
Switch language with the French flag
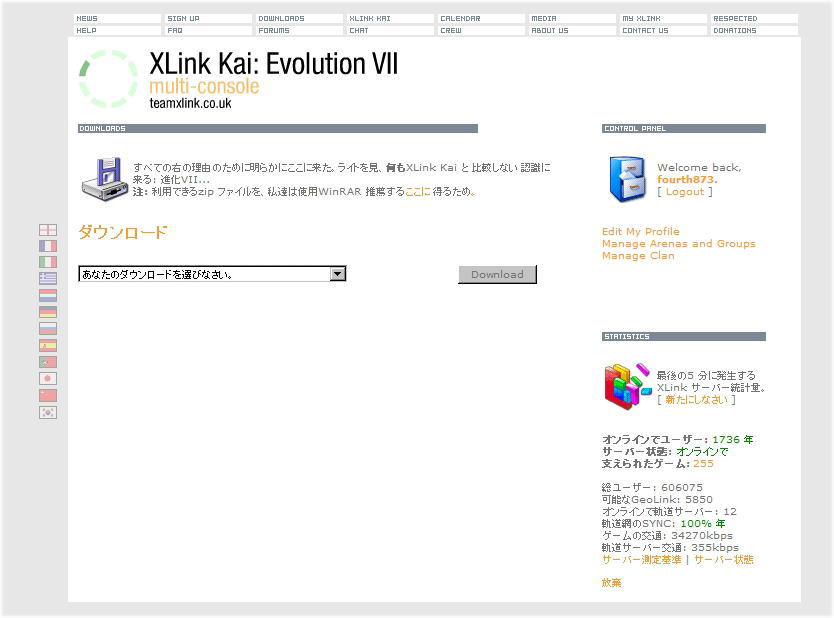[48, 246]
